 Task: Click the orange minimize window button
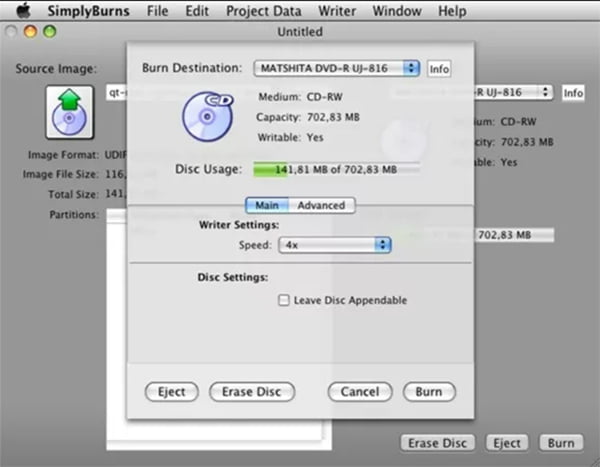point(31,31)
